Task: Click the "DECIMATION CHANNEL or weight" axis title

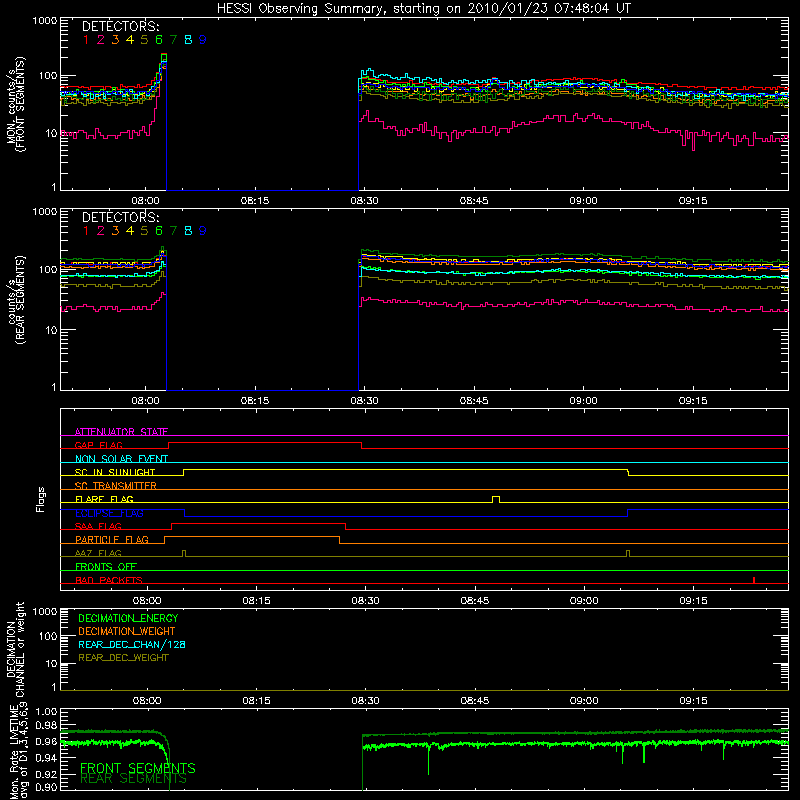Action: 15,649
